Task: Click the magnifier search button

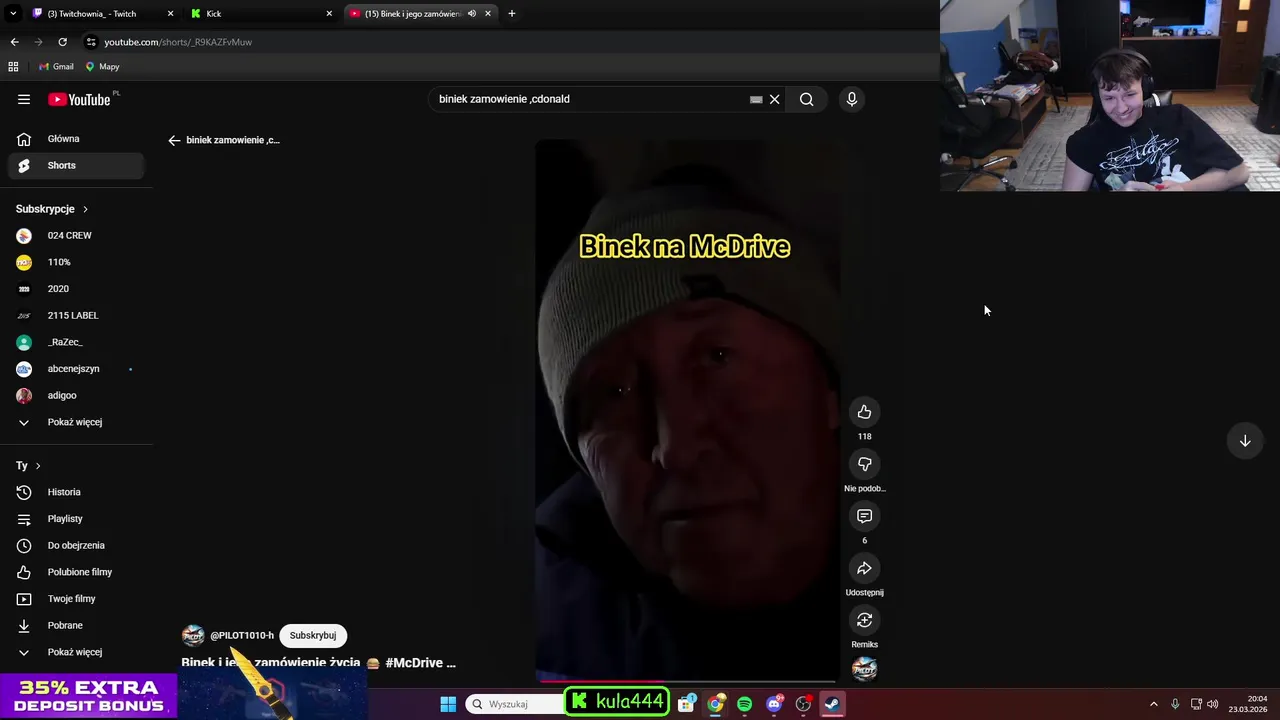Action: tap(806, 99)
